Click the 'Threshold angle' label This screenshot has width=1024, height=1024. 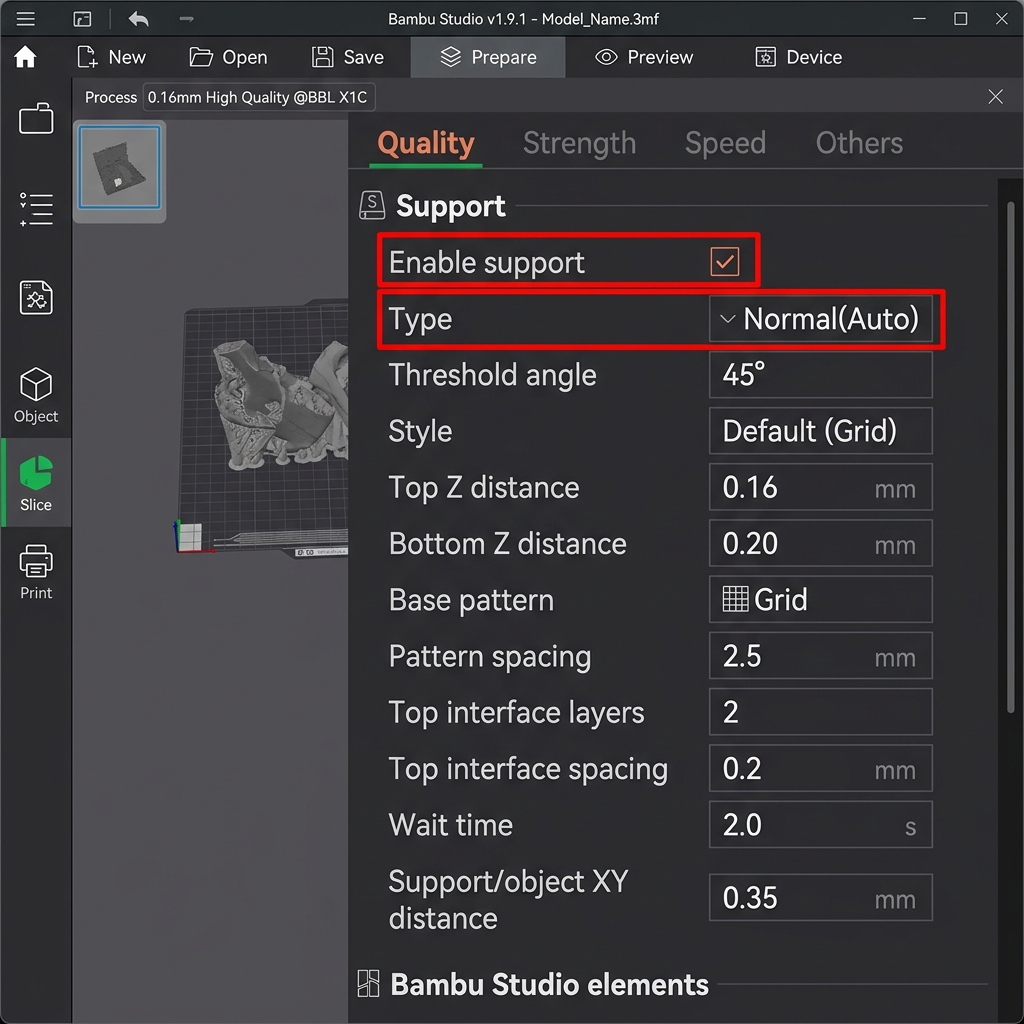(492, 376)
